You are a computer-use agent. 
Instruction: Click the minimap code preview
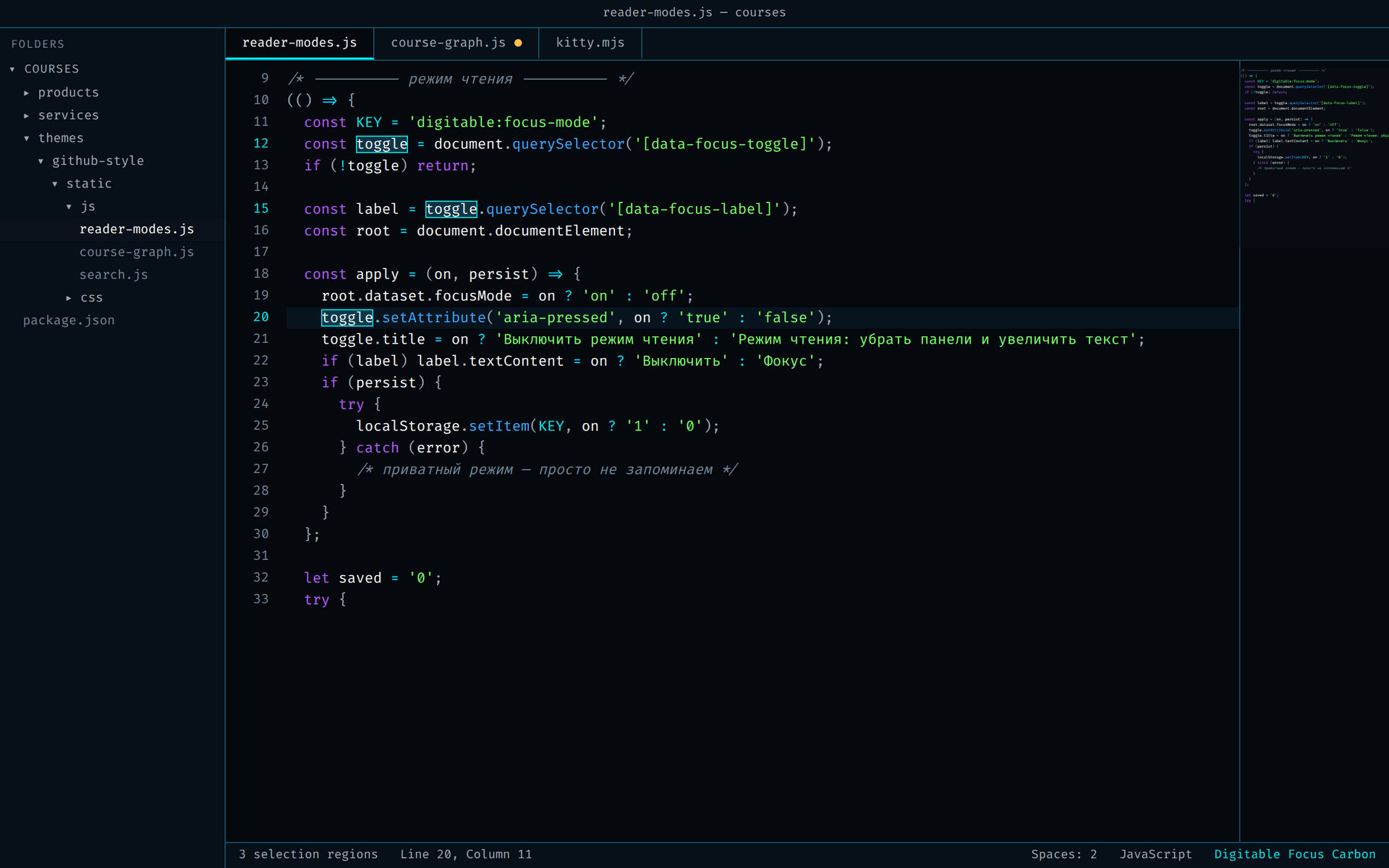pos(1314,136)
